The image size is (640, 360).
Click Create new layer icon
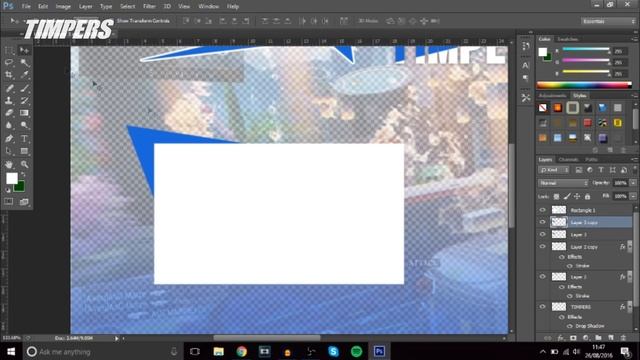click(611, 338)
